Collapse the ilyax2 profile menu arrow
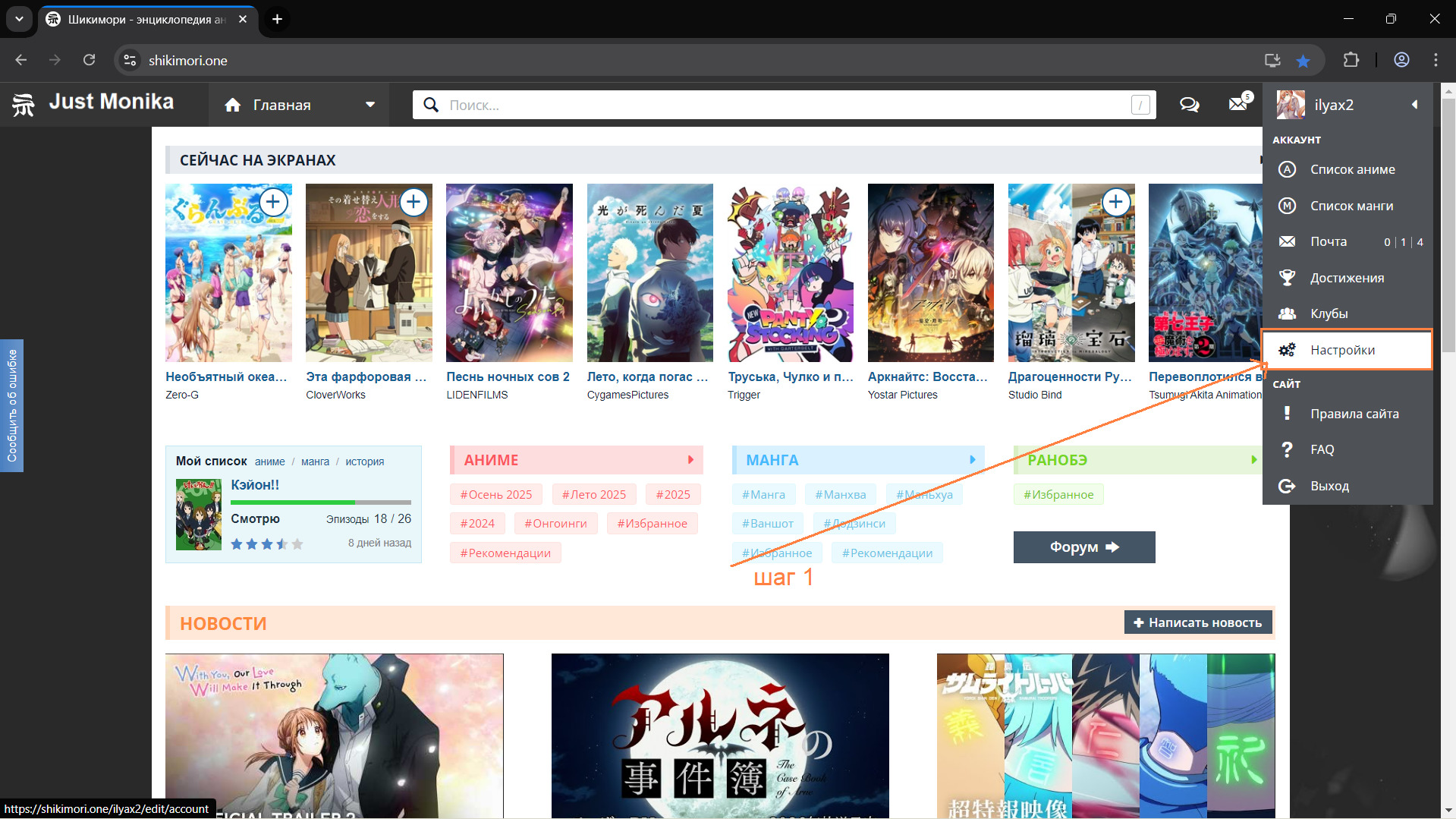Viewport: 1456px width, 819px height. tap(1414, 105)
